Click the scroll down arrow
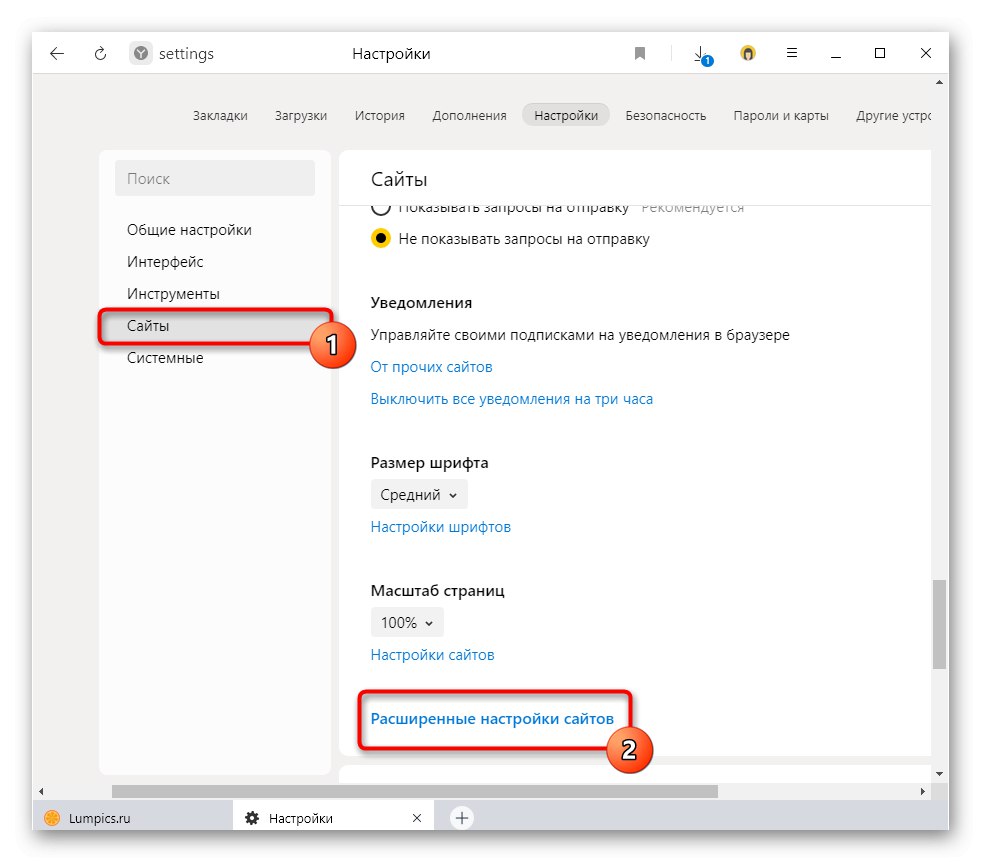Screen dimensions: 981x862 tap(939, 774)
